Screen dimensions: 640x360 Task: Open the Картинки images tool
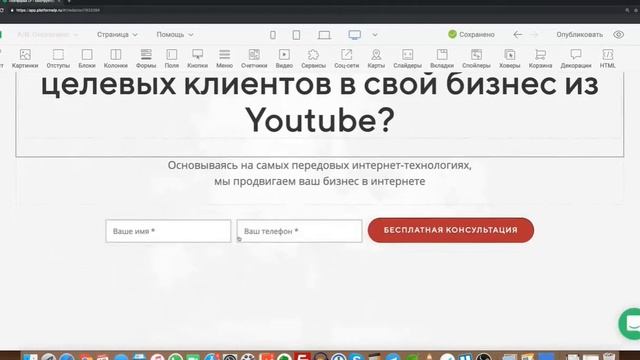point(25,58)
